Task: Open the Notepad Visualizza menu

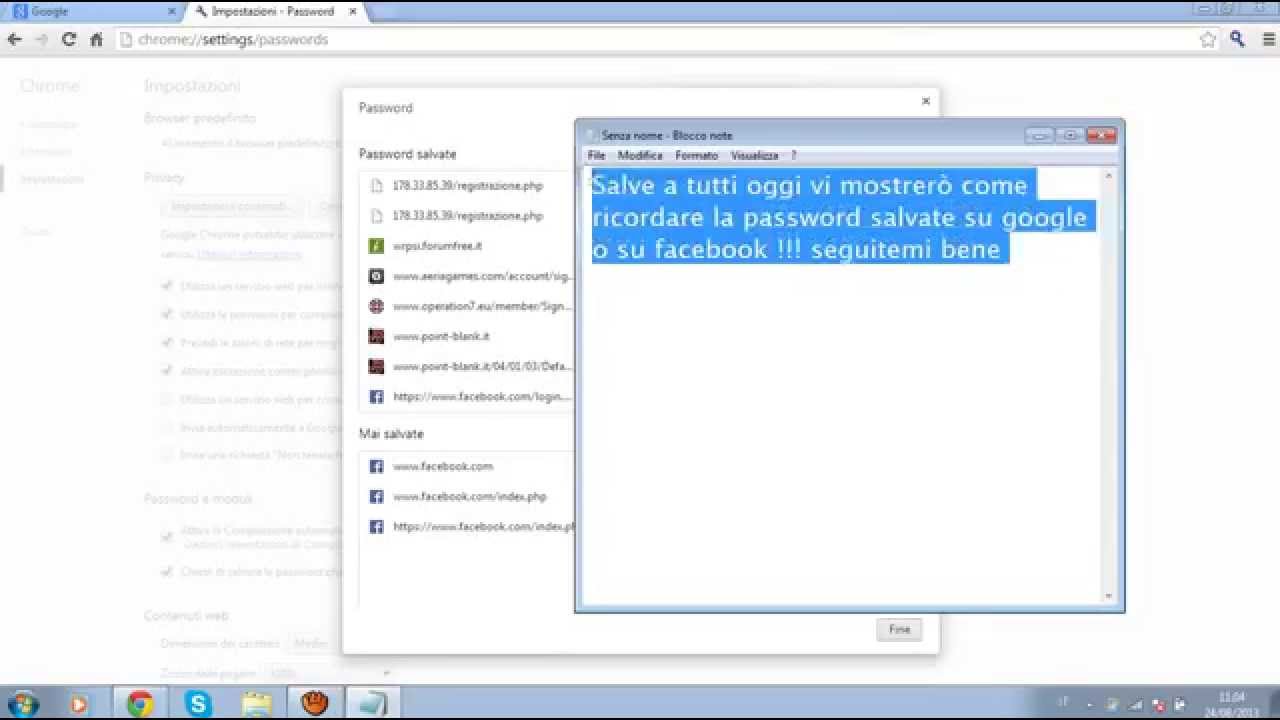Action: coord(755,156)
